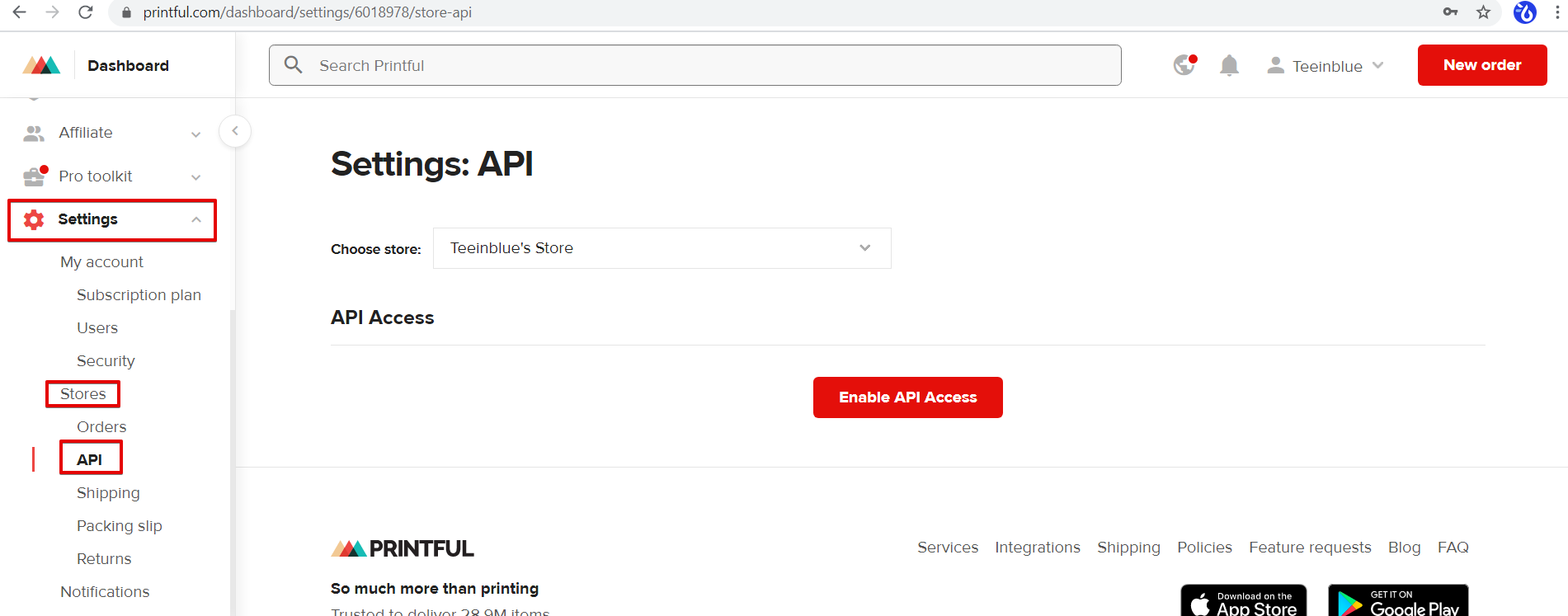Open Shipping settings in sidebar
The height and width of the screenshot is (616, 1568).
(x=108, y=493)
